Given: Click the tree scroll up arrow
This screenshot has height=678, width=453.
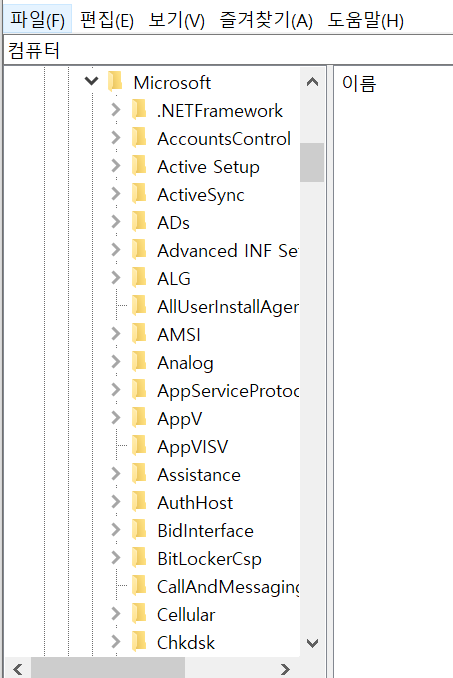Looking at the screenshot, I should (312, 82).
